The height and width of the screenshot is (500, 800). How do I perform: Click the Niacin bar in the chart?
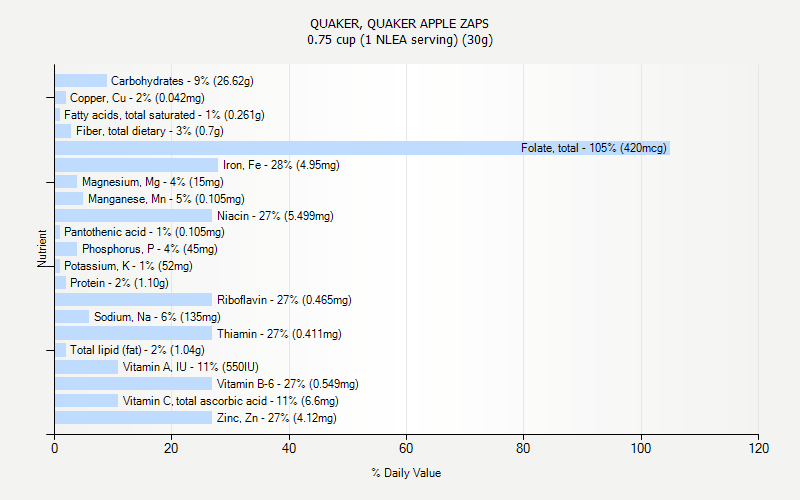(134, 215)
